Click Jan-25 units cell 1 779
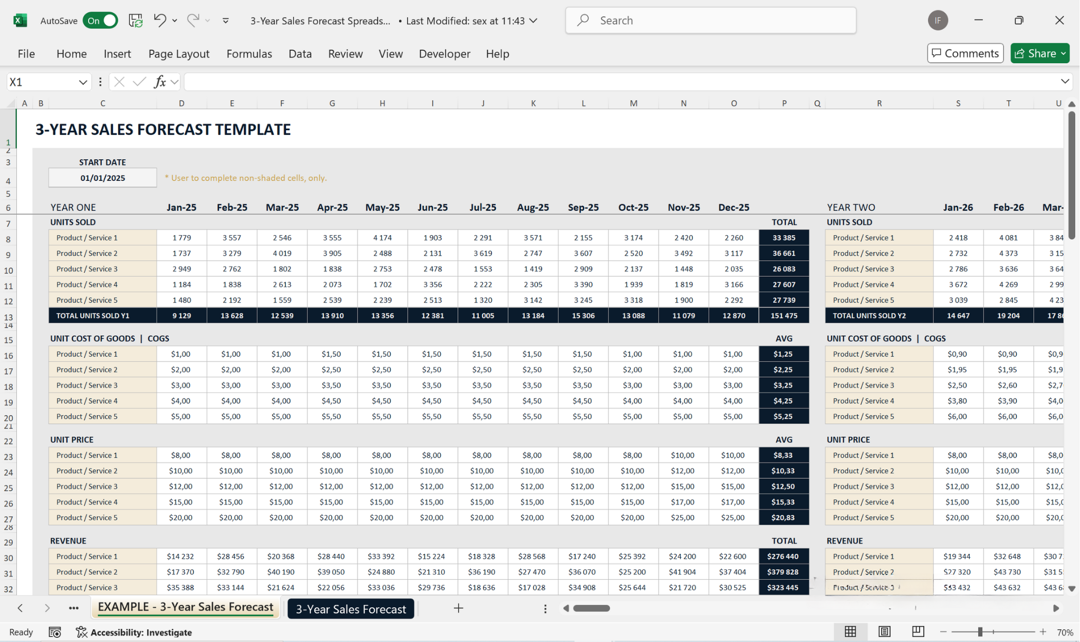This screenshot has width=1080, height=642. coord(182,238)
